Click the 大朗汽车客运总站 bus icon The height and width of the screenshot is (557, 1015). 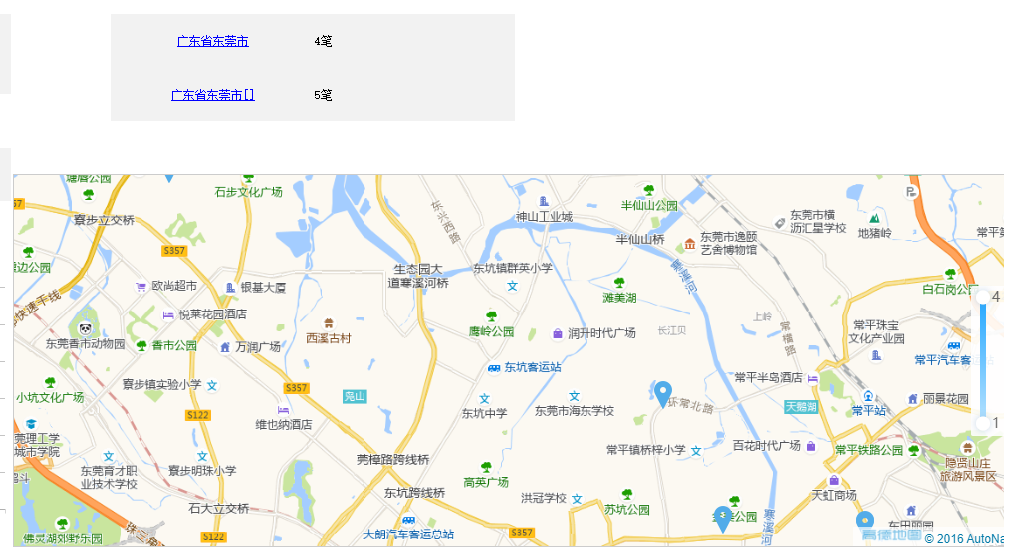408,521
